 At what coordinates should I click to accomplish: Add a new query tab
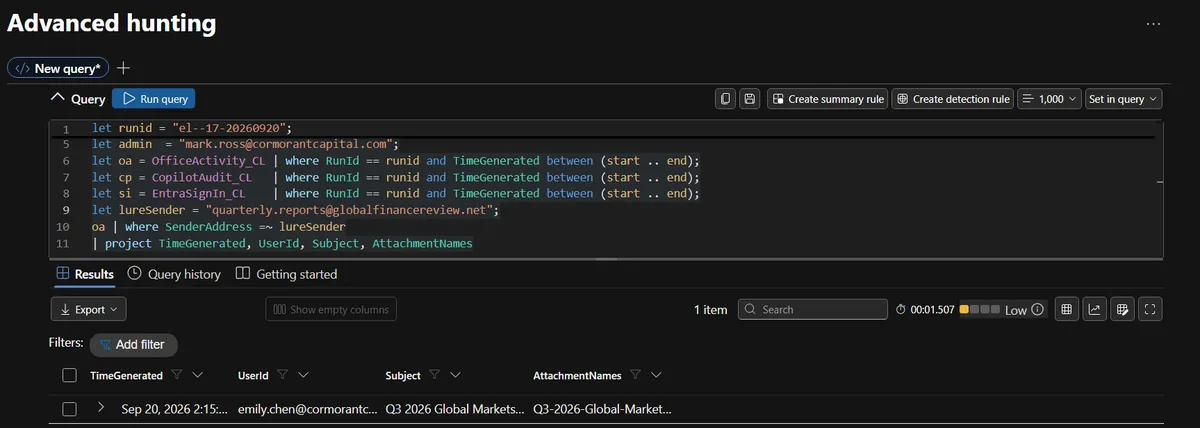124,68
